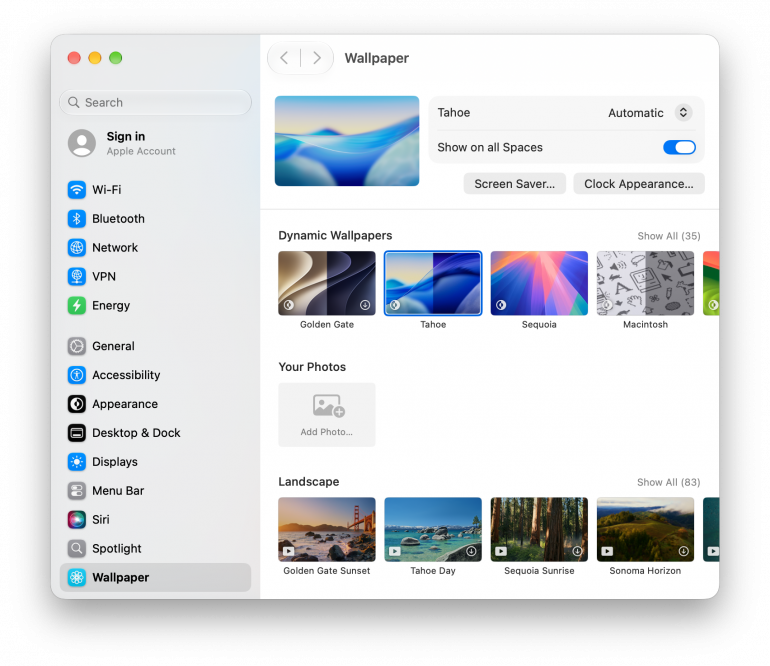The width and height of the screenshot is (770, 666).
Task: Click the Menu Bar label in sidebar
Action: point(118,491)
